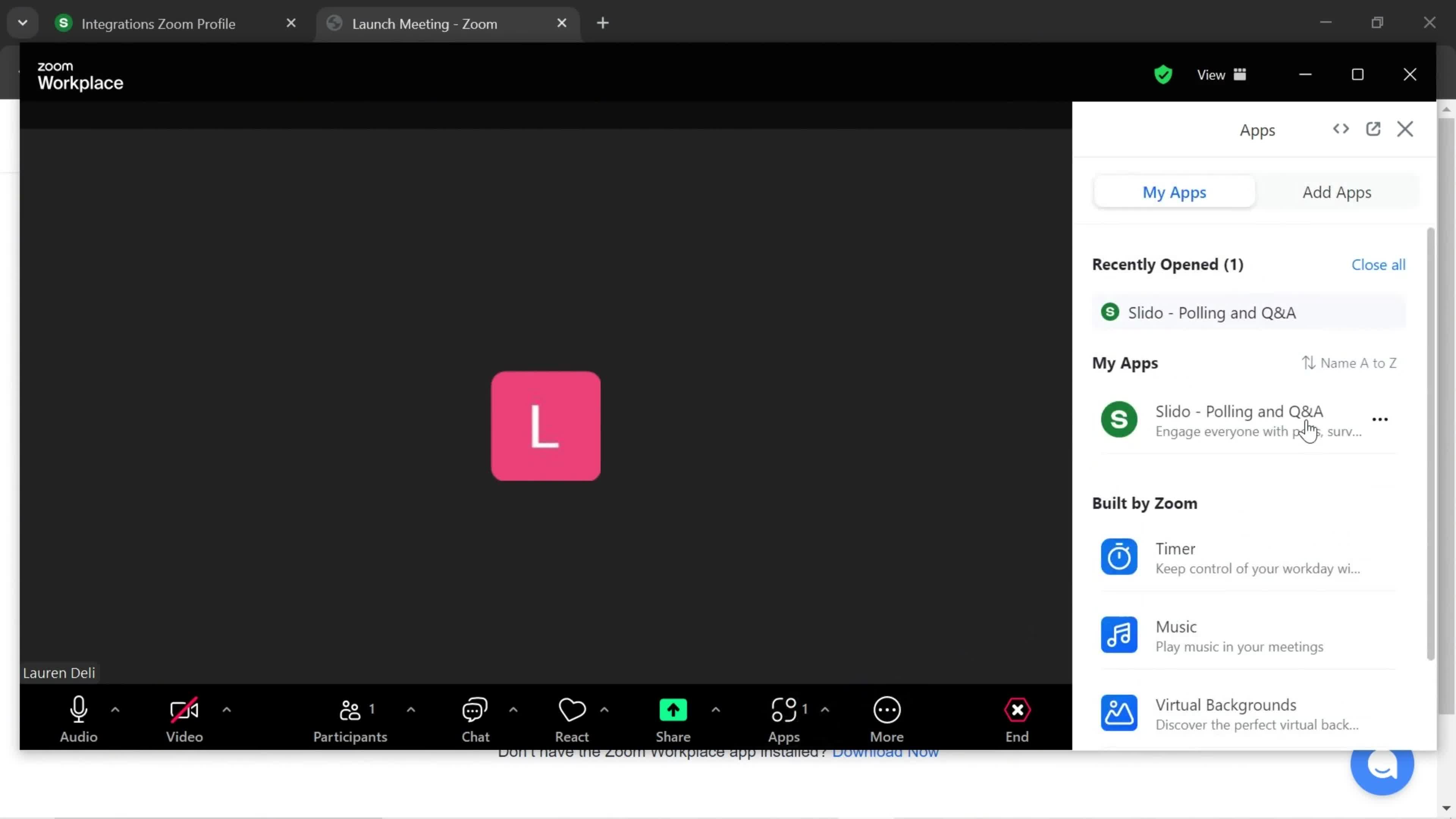Change the Name A to Z sorting
The image size is (1456, 819).
1349,363
